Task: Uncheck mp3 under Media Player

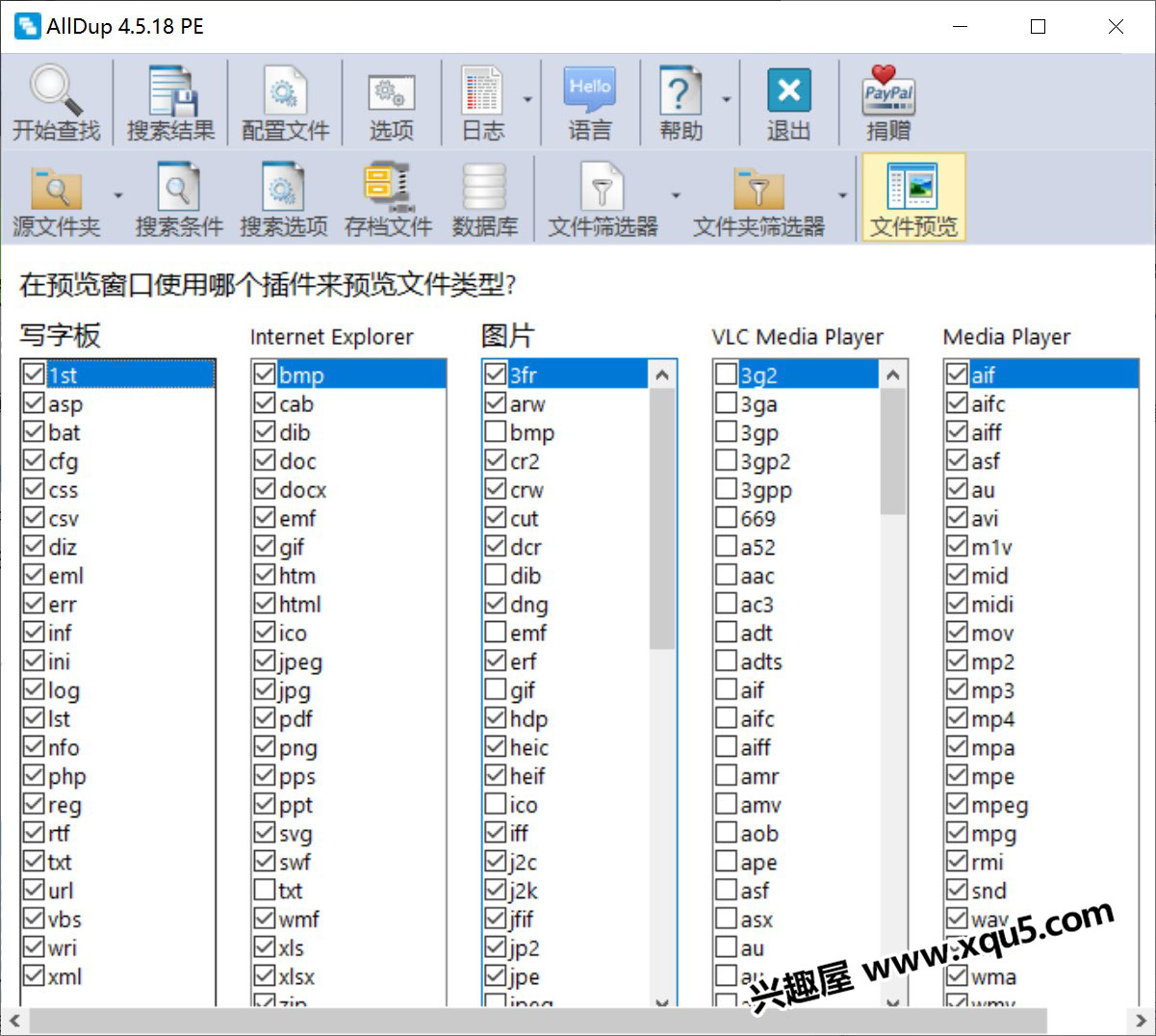Action: point(958,689)
